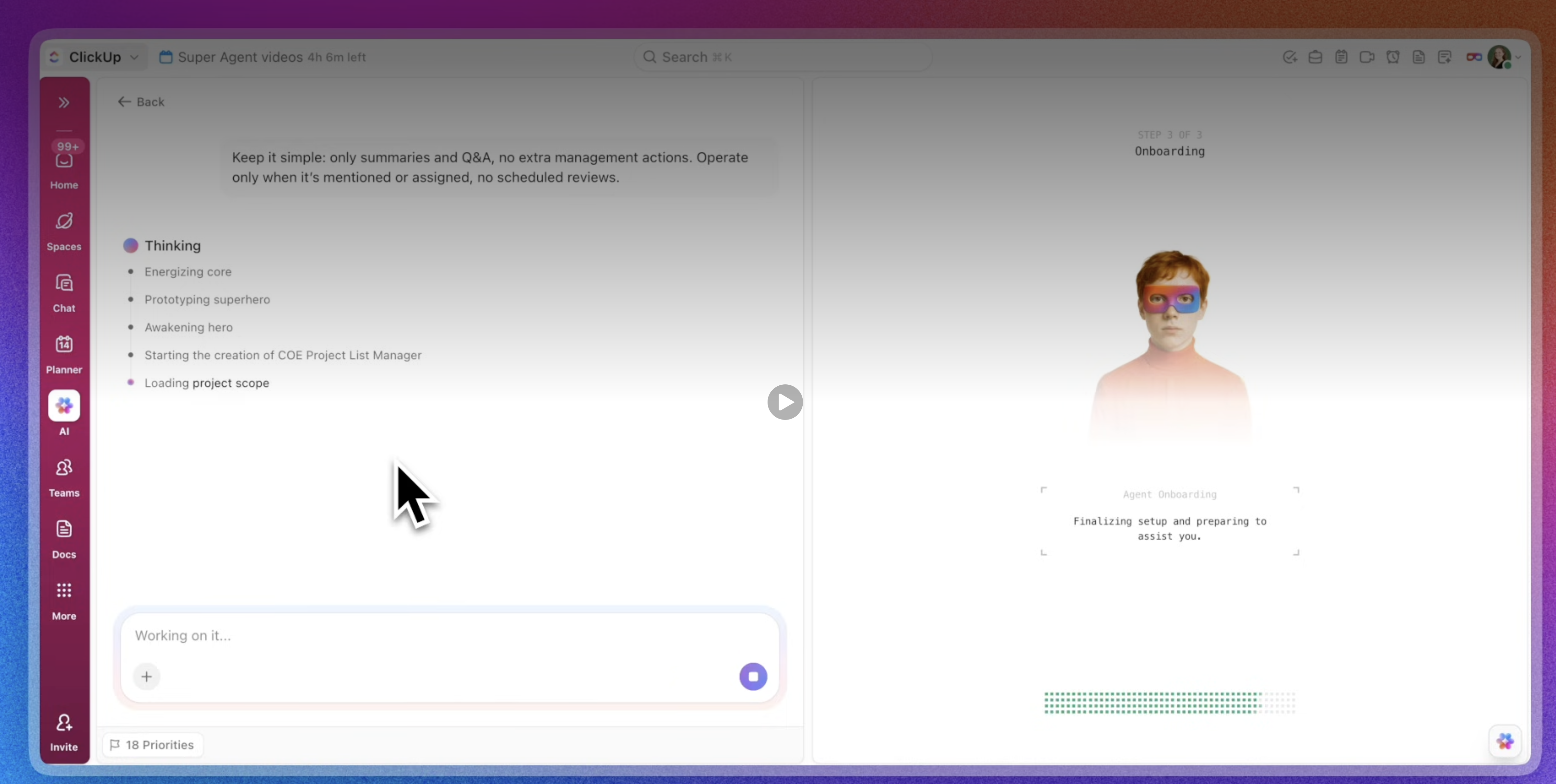
Task: Expand the user avatar menu chevron
Action: click(1518, 57)
